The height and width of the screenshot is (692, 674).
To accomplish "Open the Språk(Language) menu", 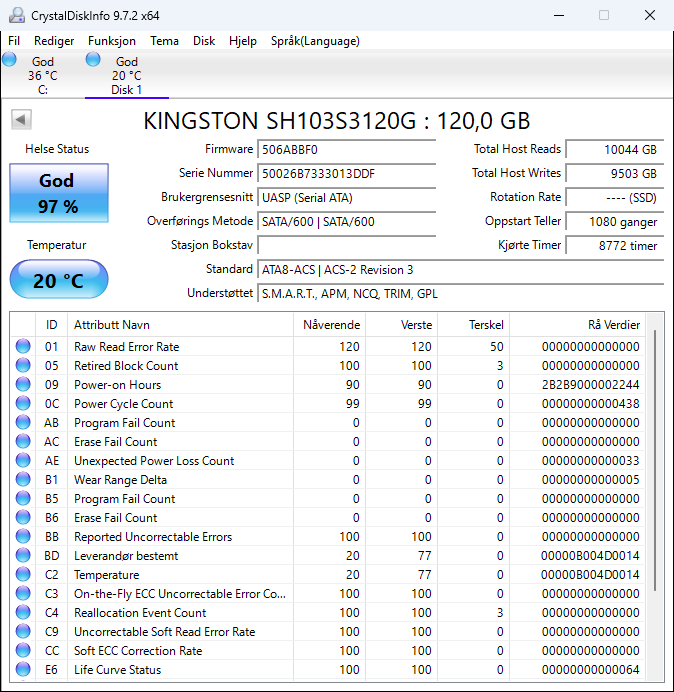I will coord(315,41).
